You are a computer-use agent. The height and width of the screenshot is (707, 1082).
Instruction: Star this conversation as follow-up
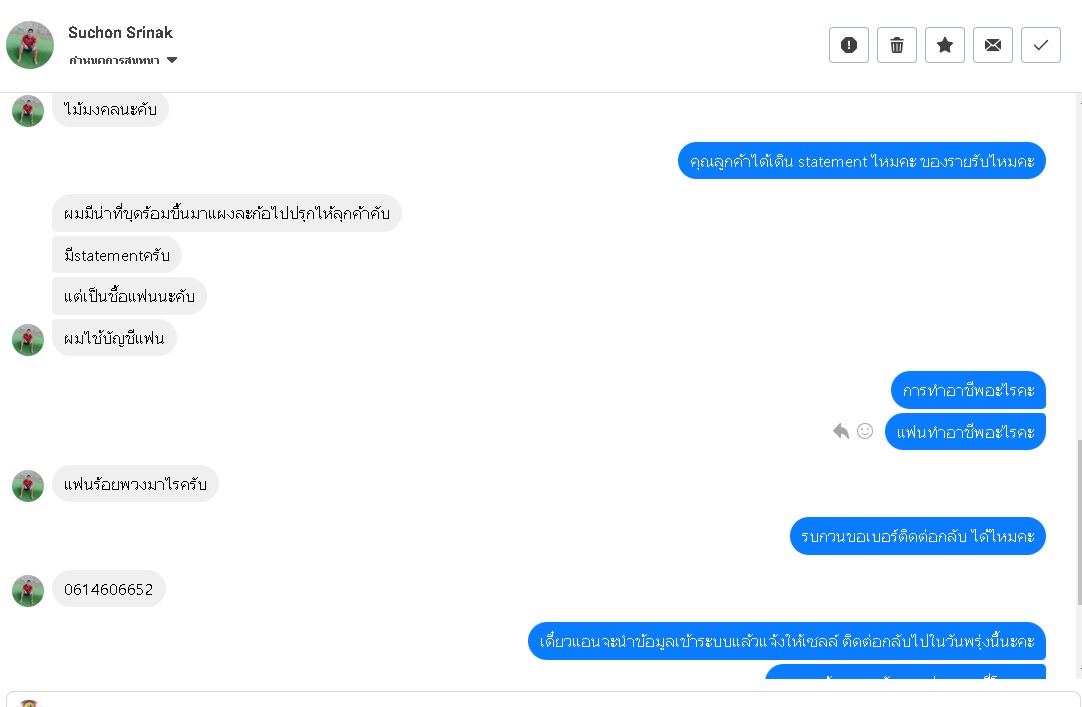click(x=945, y=45)
